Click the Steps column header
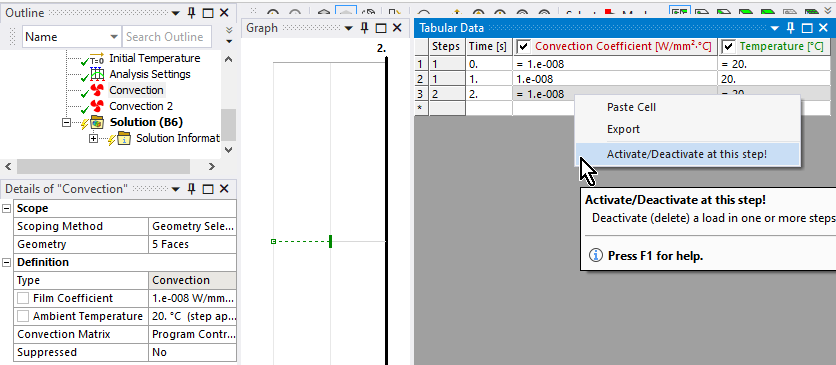 click(x=447, y=46)
